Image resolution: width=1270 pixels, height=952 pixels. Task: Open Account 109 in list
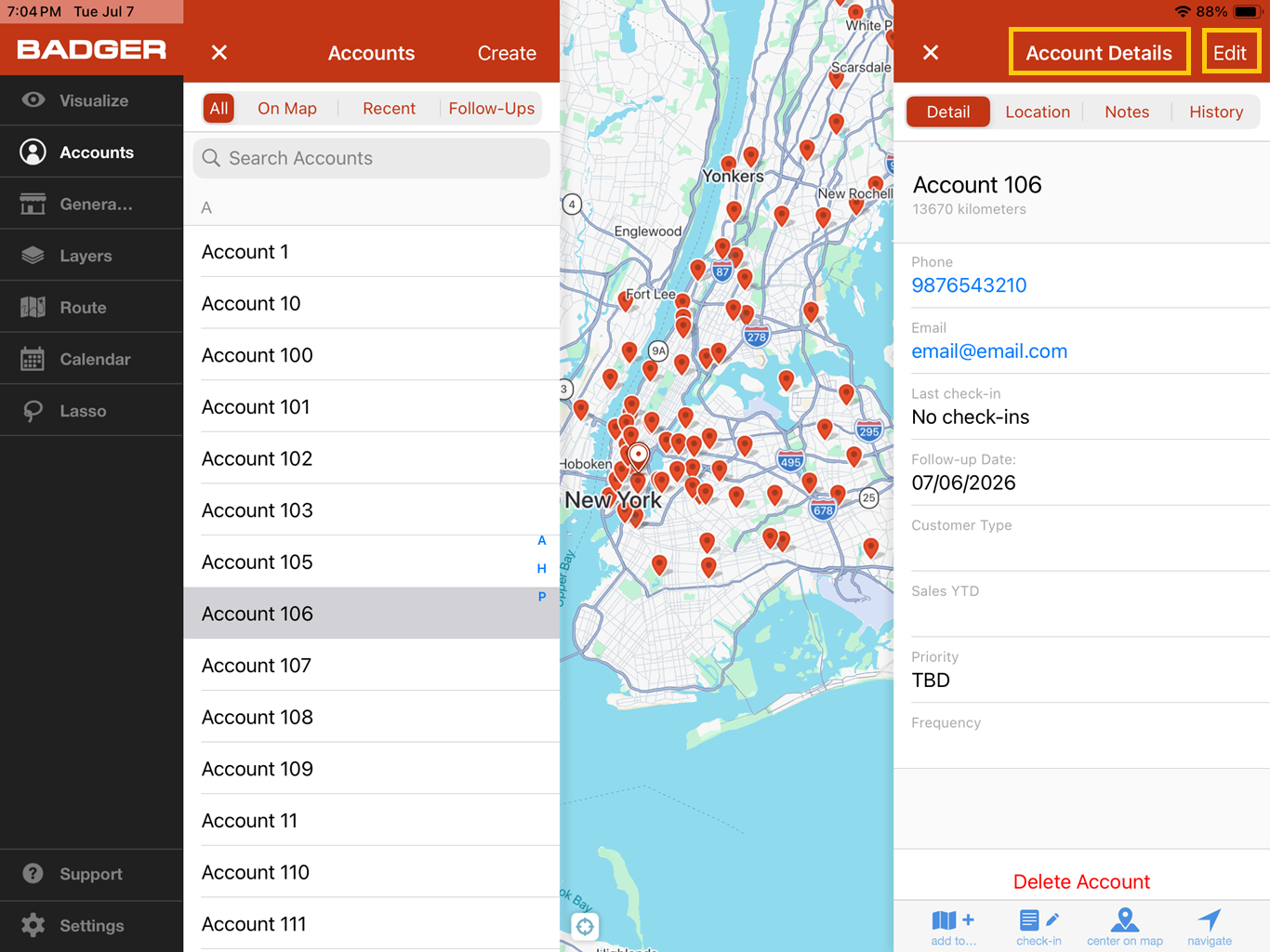pyautogui.click(x=372, y=769)
